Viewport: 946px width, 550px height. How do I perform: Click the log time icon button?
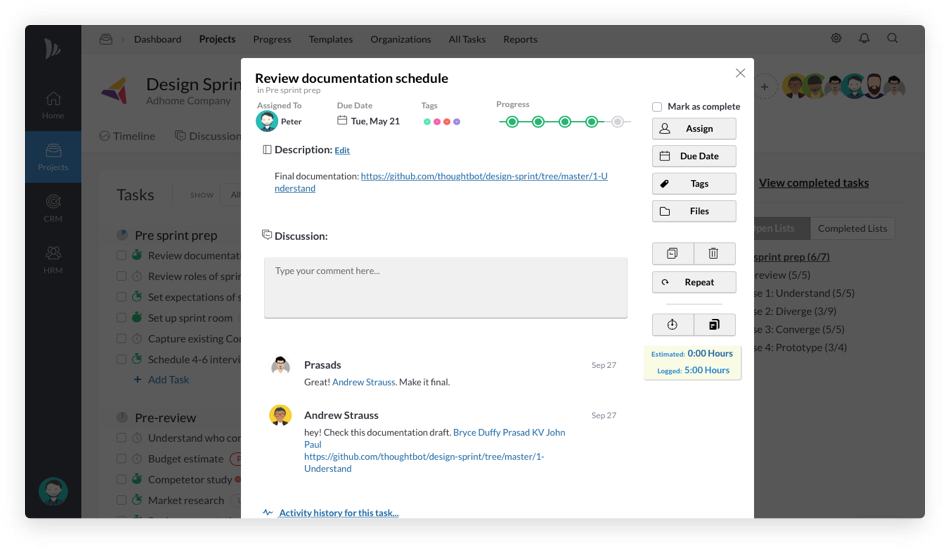(714, 324)
